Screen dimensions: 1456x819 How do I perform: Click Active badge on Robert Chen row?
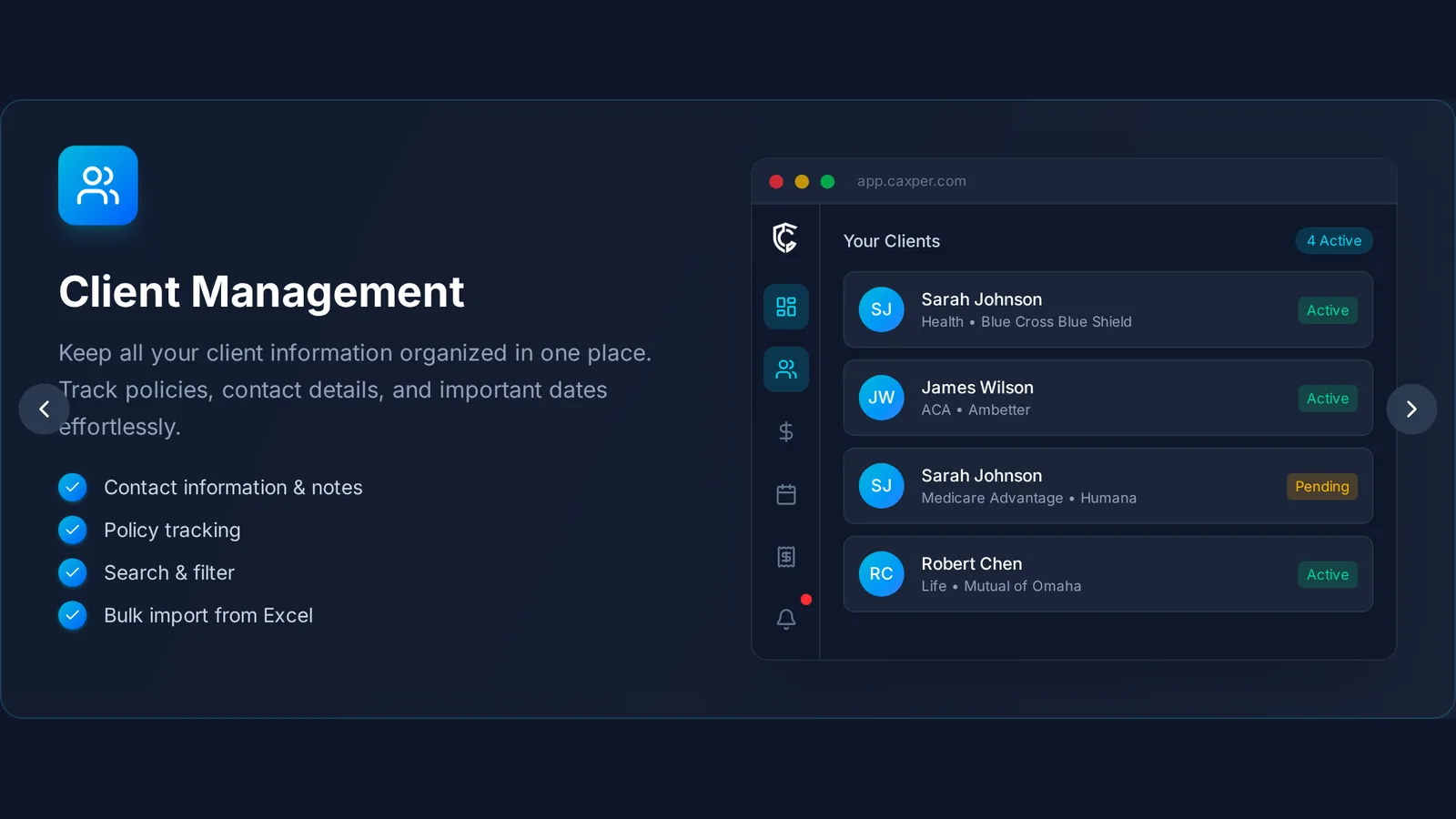point(1328,575)
